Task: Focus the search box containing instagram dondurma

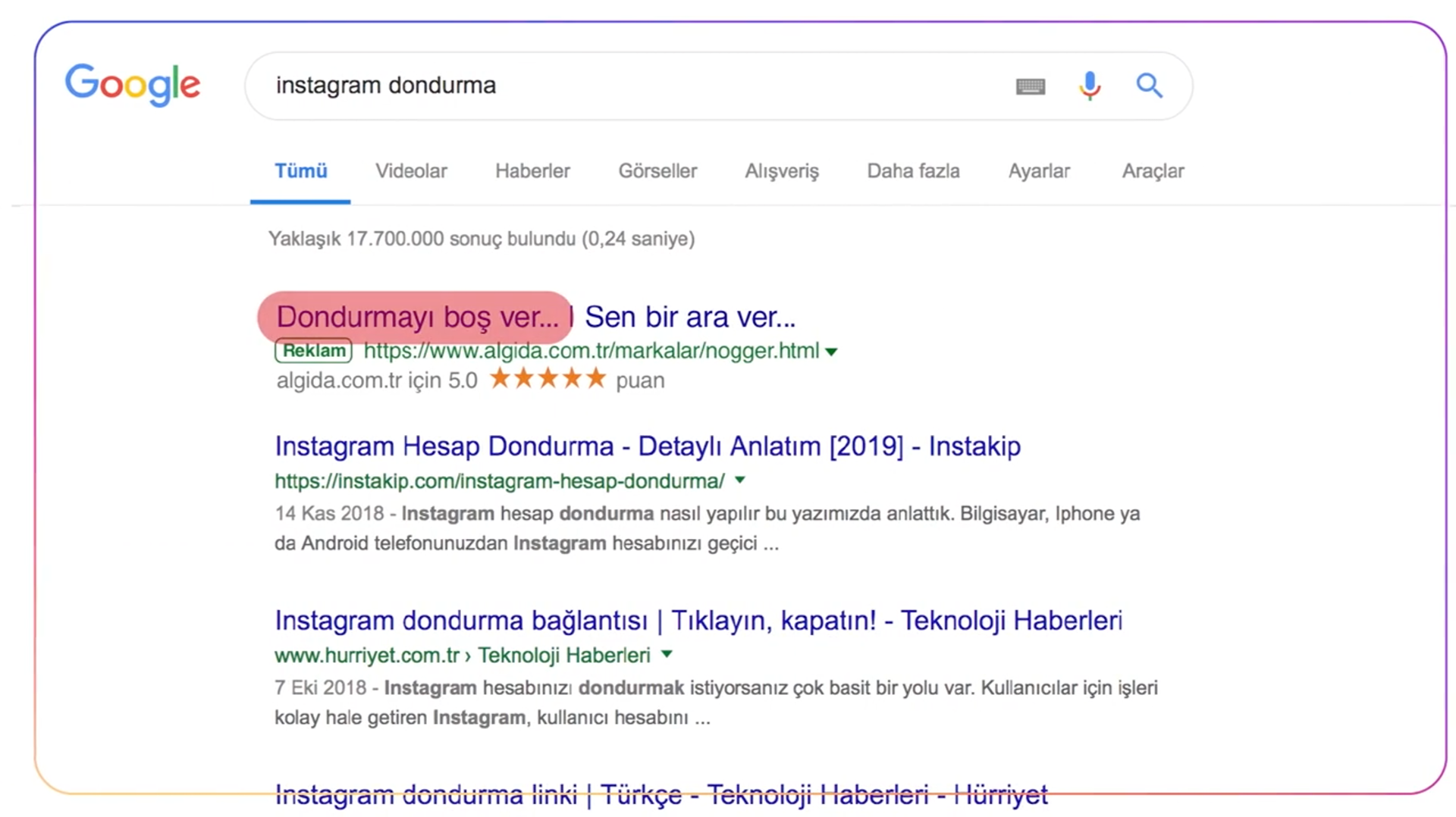Action: pyautogui.click(x=718, y=86)
